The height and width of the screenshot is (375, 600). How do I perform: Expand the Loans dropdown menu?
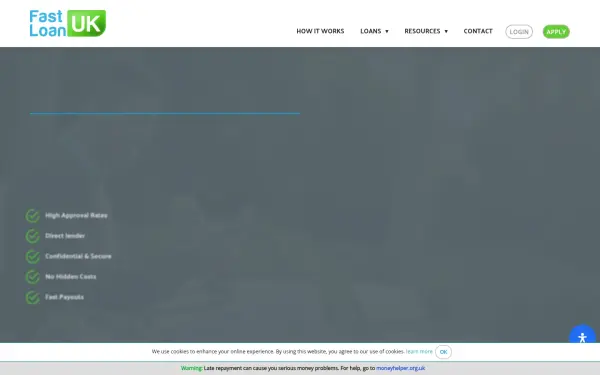[374, 31]
